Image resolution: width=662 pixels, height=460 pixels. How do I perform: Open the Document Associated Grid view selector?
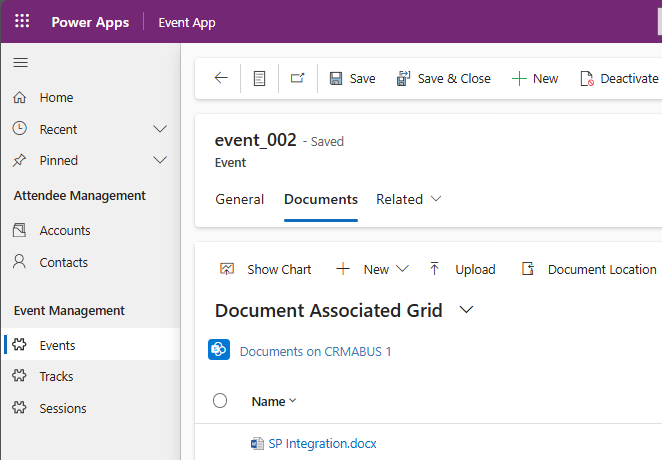pos(466,310)
